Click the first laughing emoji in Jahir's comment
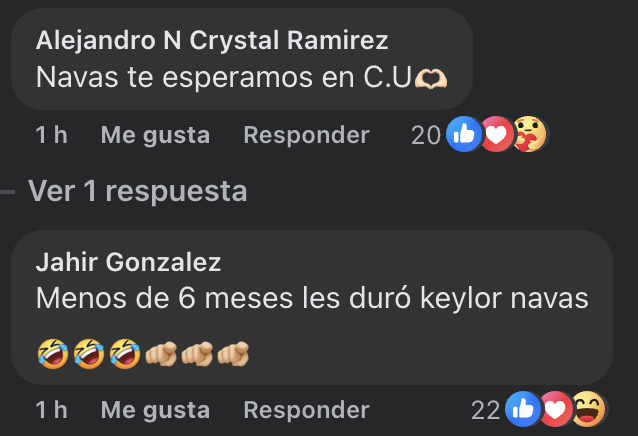Screen dimensions: 638x436 coord(53,354)
